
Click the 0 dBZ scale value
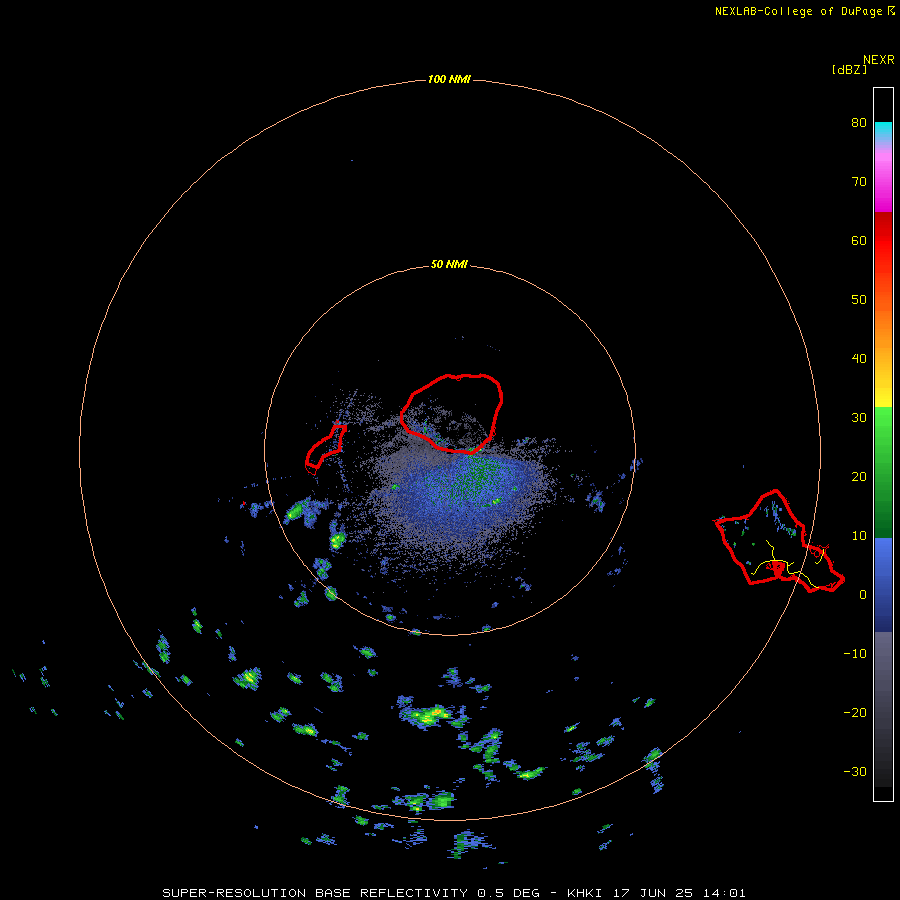tap(863, 595)
